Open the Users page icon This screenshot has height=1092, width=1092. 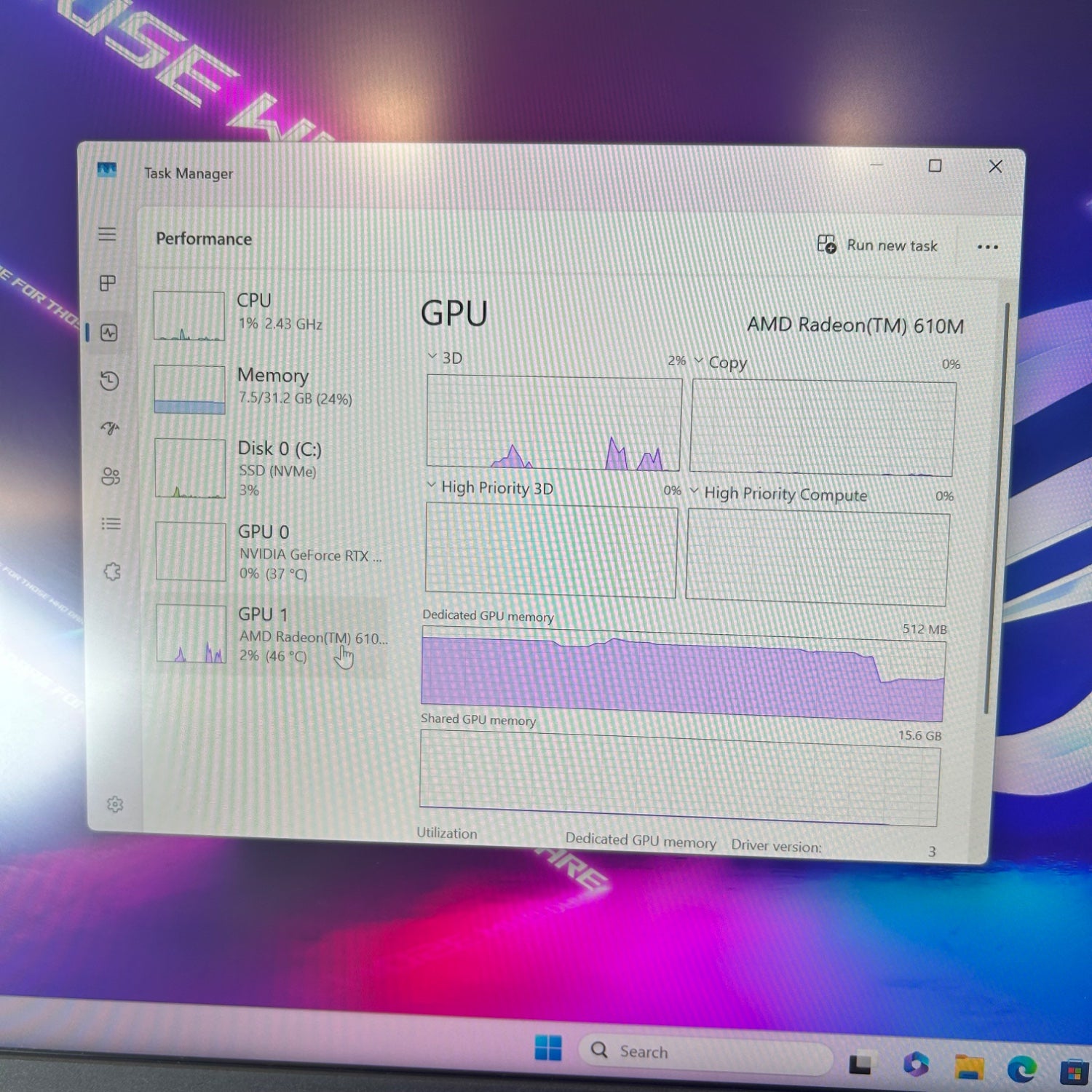coord(111,476)
